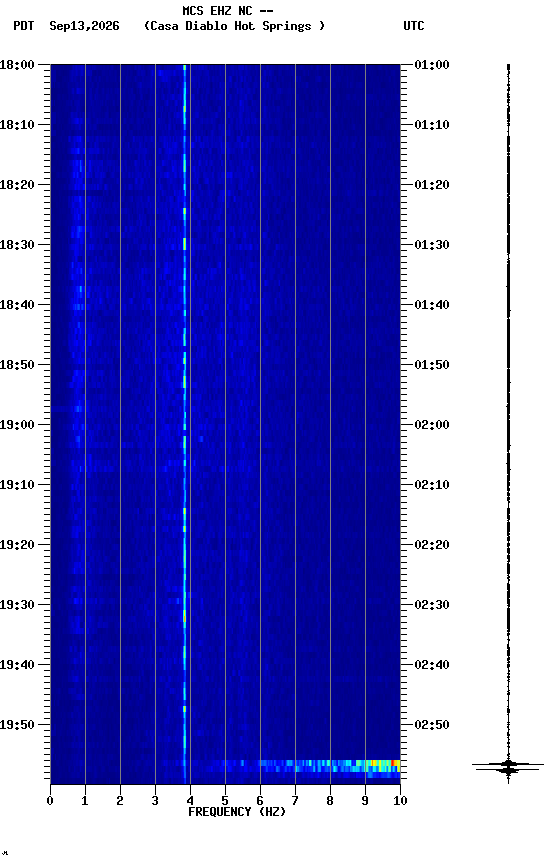Click the seismogram waveform spike at bottom right

point(508,766)
